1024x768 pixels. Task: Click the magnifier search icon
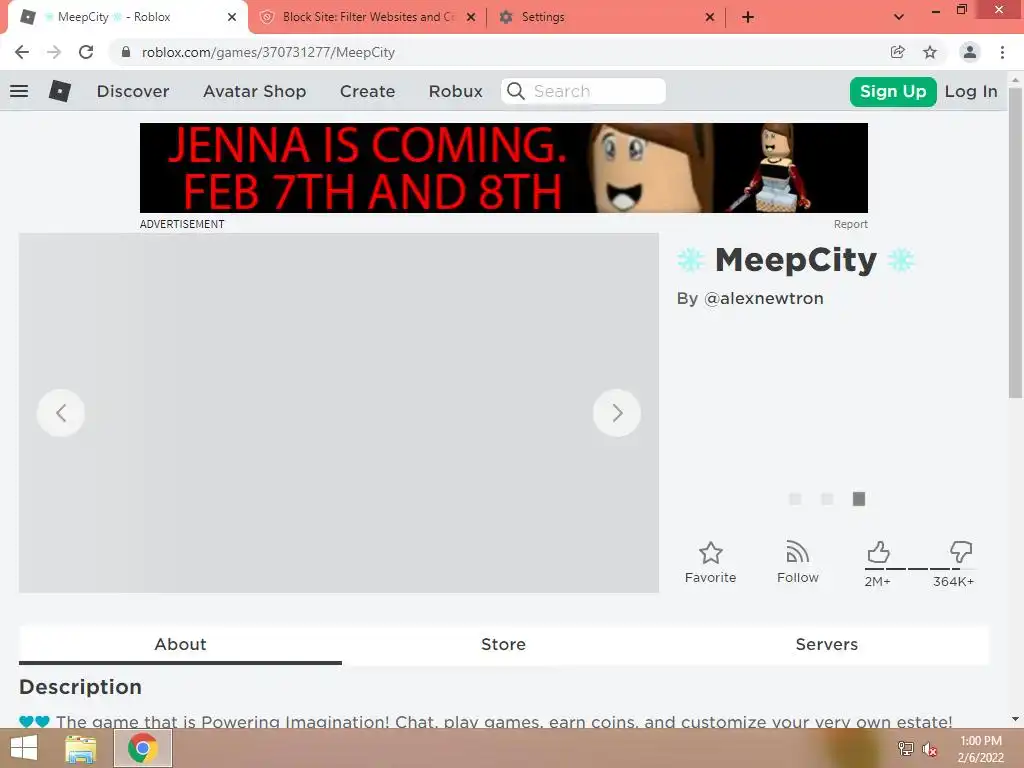click(516, 91)
